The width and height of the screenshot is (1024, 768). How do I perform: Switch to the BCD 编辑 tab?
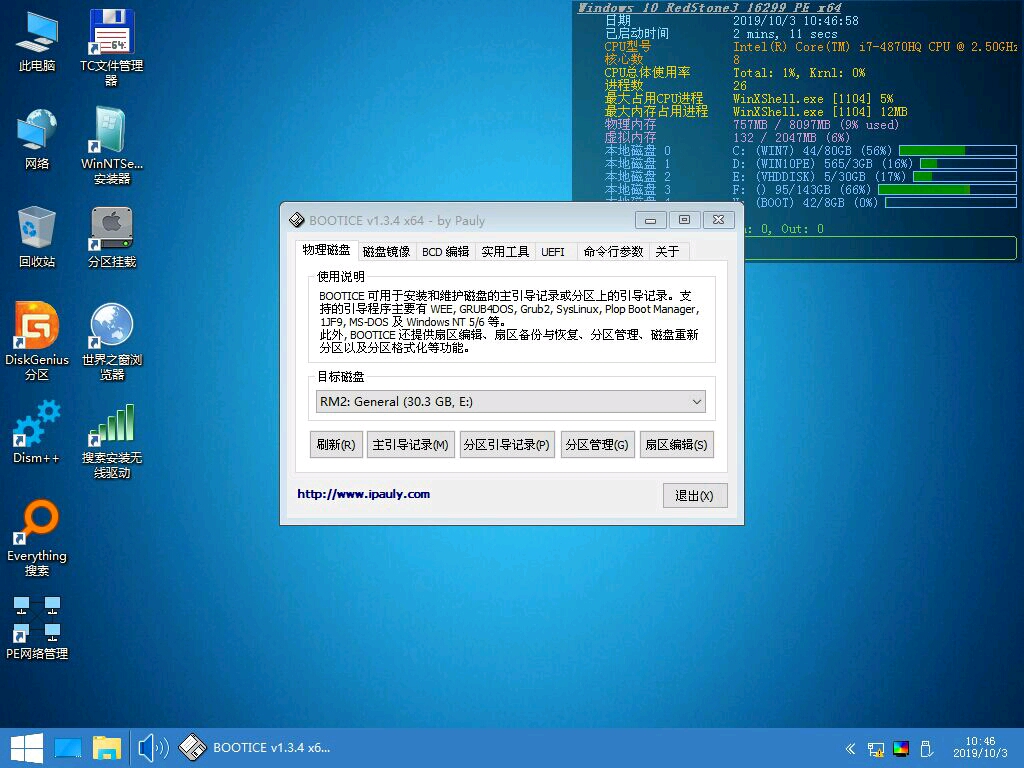(445, 251)
